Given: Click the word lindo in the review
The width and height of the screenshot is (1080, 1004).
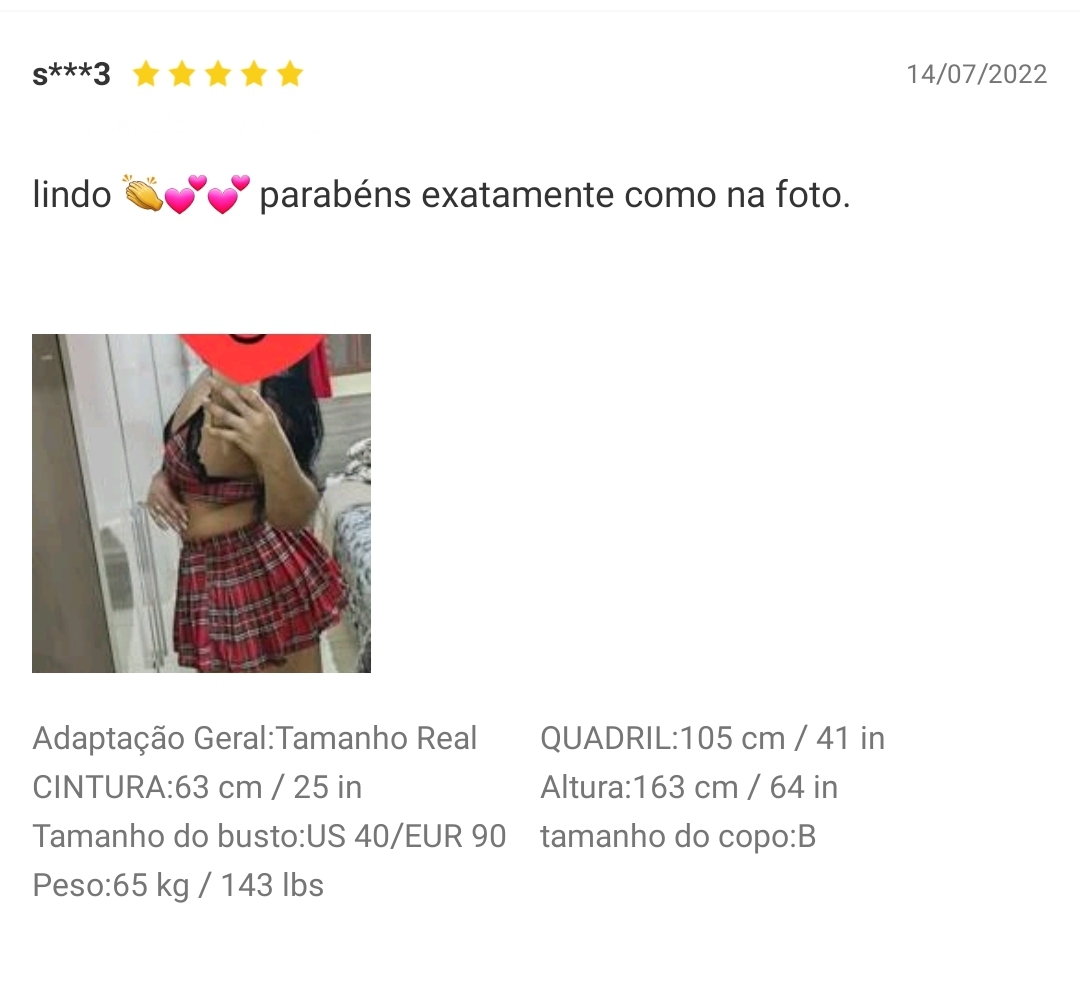Looking at the screenshot, I should 72,194.
